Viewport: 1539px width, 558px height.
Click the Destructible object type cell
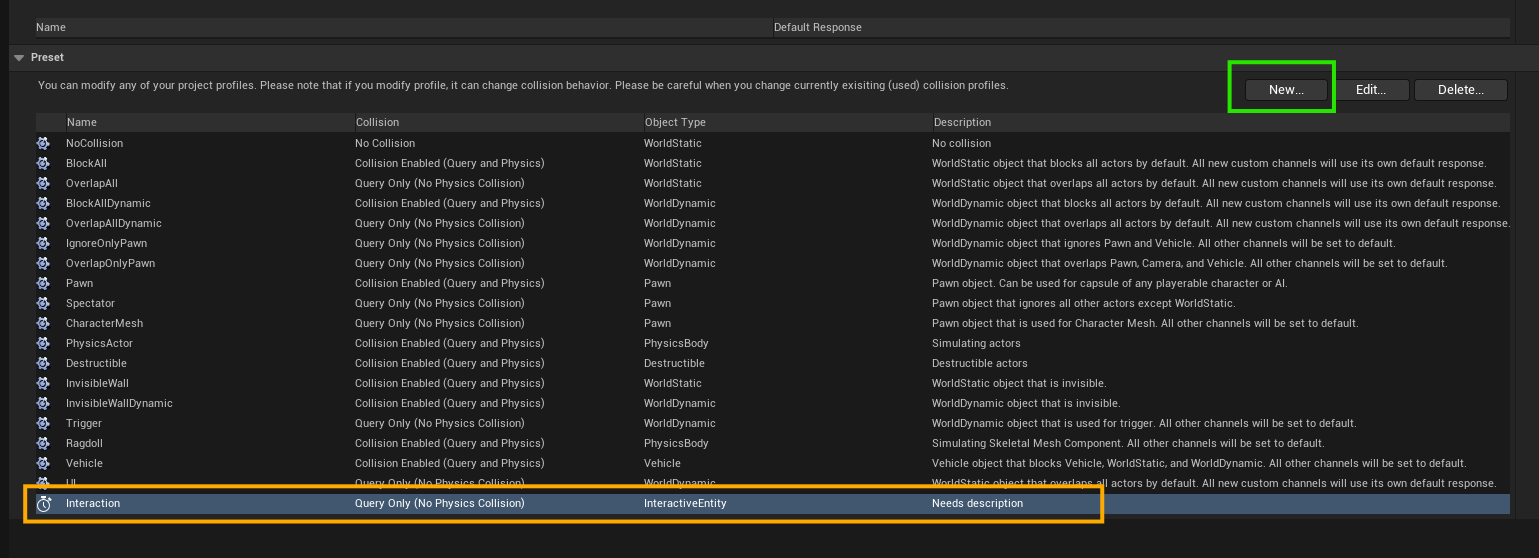tap(674, 363)
